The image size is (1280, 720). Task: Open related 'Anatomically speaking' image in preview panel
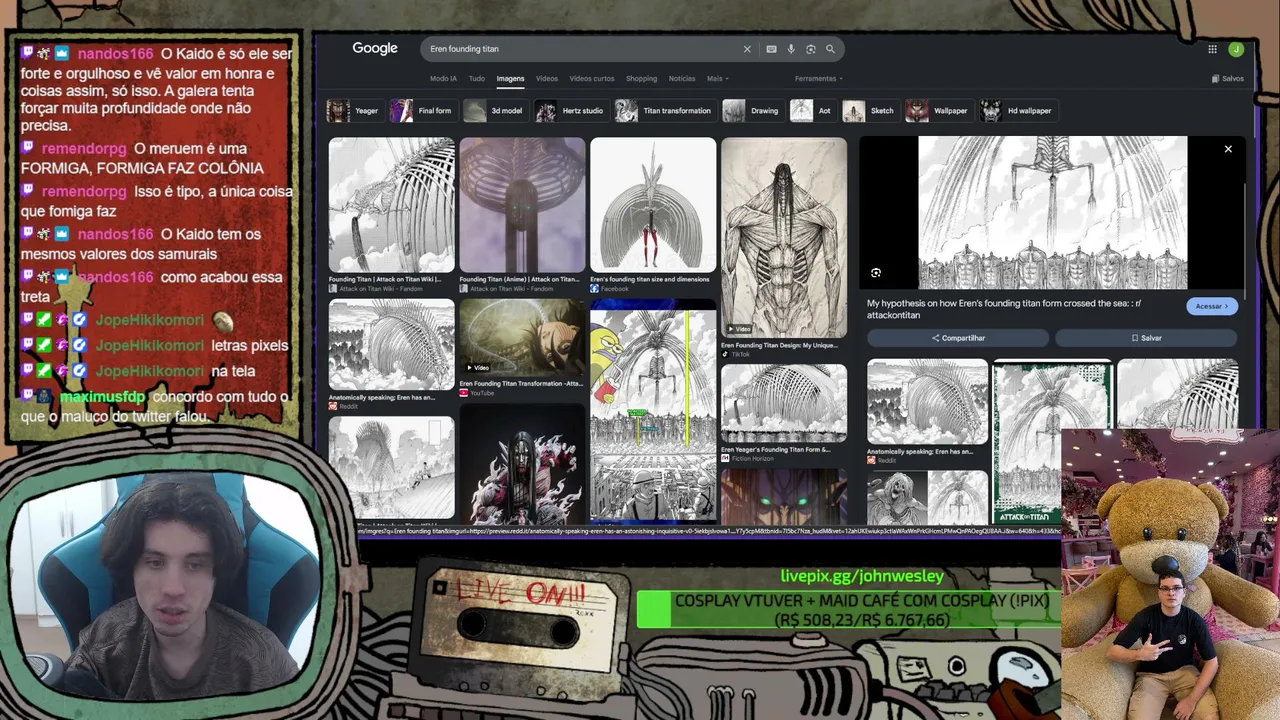pyautogui.click(x=927, y=403)
